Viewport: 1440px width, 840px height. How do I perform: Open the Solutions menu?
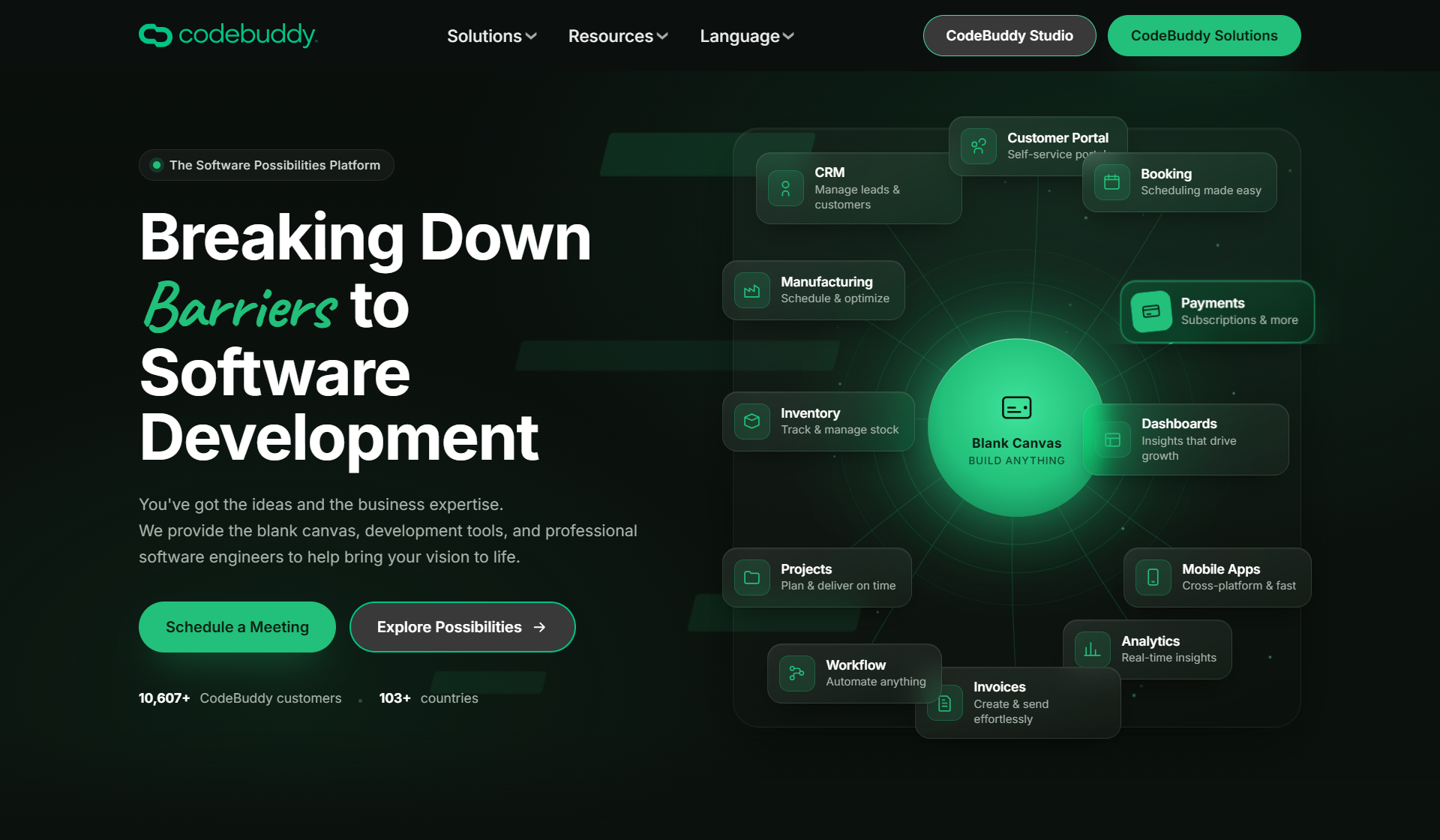tap(492, 36)
